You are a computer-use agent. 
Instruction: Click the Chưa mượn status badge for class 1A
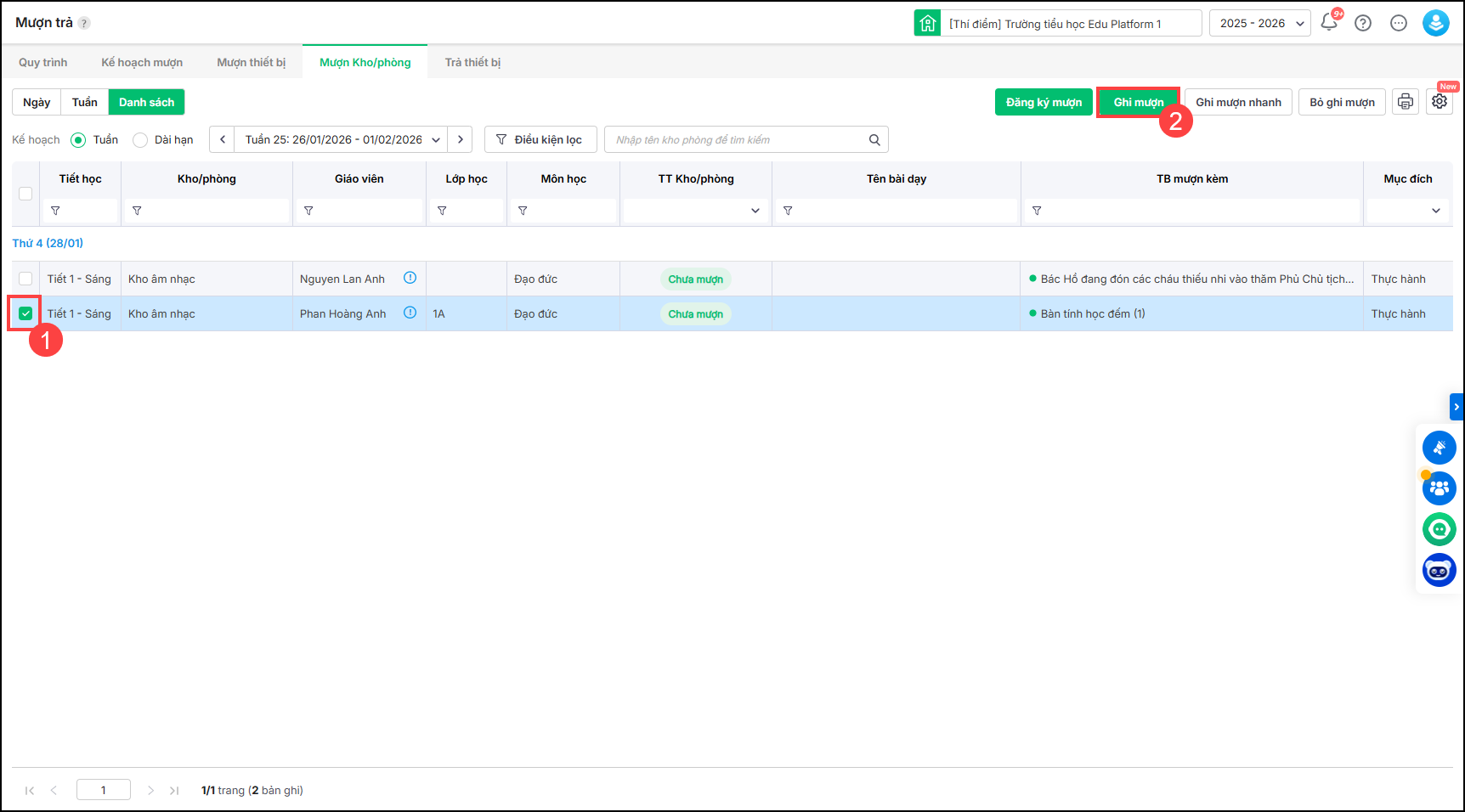click(x=695, y=314)
